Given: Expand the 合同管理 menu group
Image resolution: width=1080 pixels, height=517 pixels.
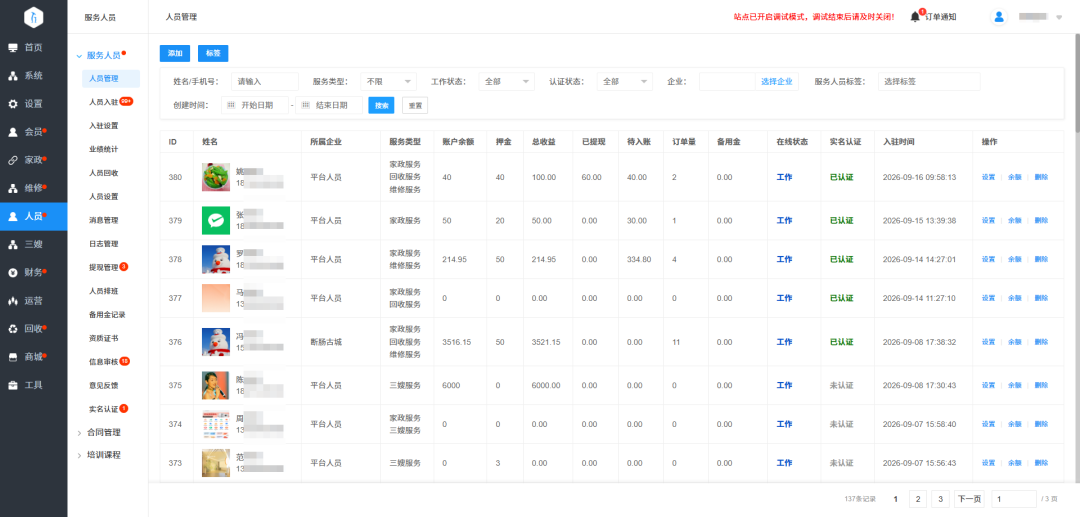Looking at the screenshot, I should coord(103,432).
